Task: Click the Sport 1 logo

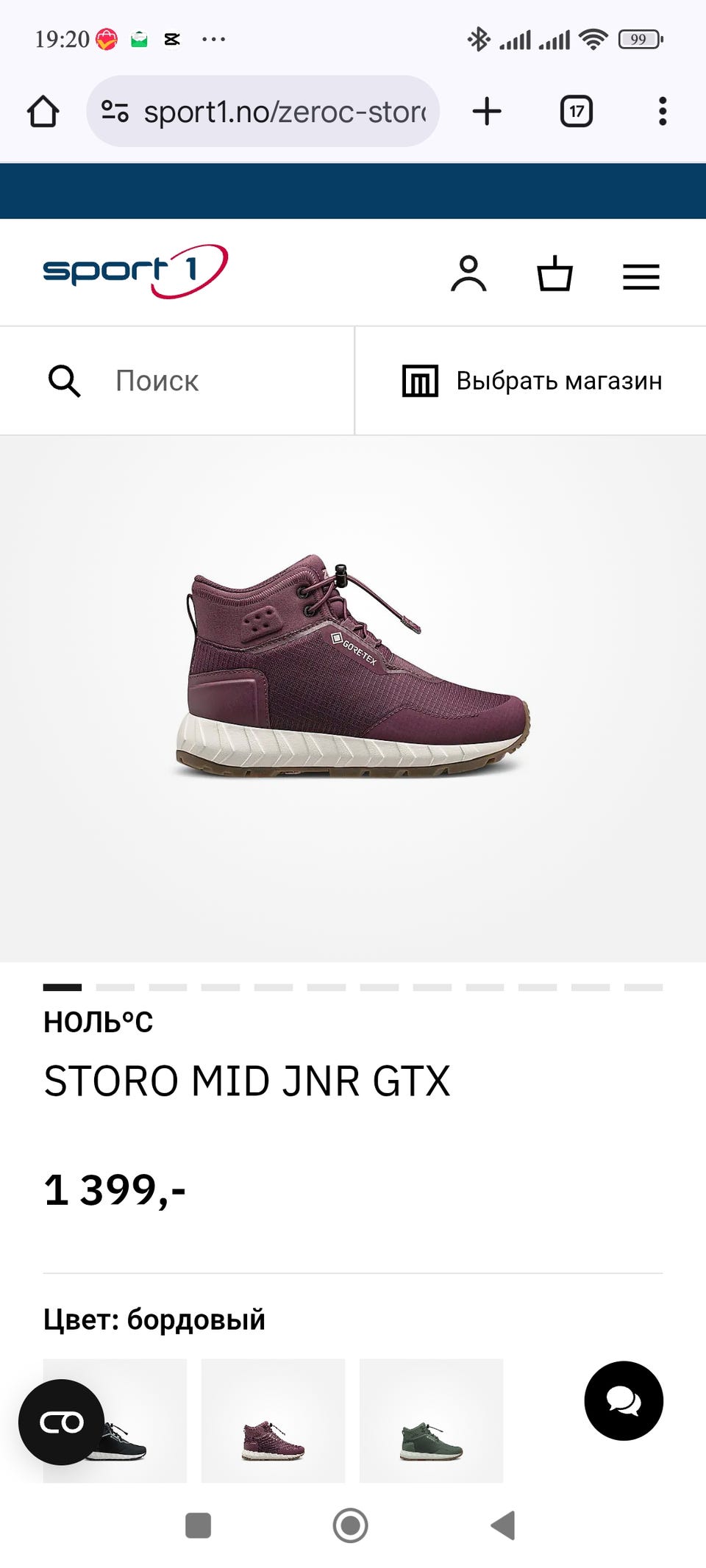Action: pyautogui.click(x=135, y=271)
